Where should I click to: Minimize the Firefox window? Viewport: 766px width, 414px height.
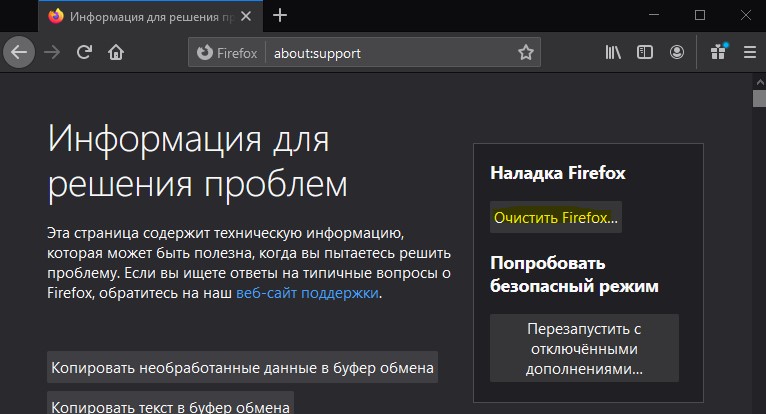tap(654, 15)
